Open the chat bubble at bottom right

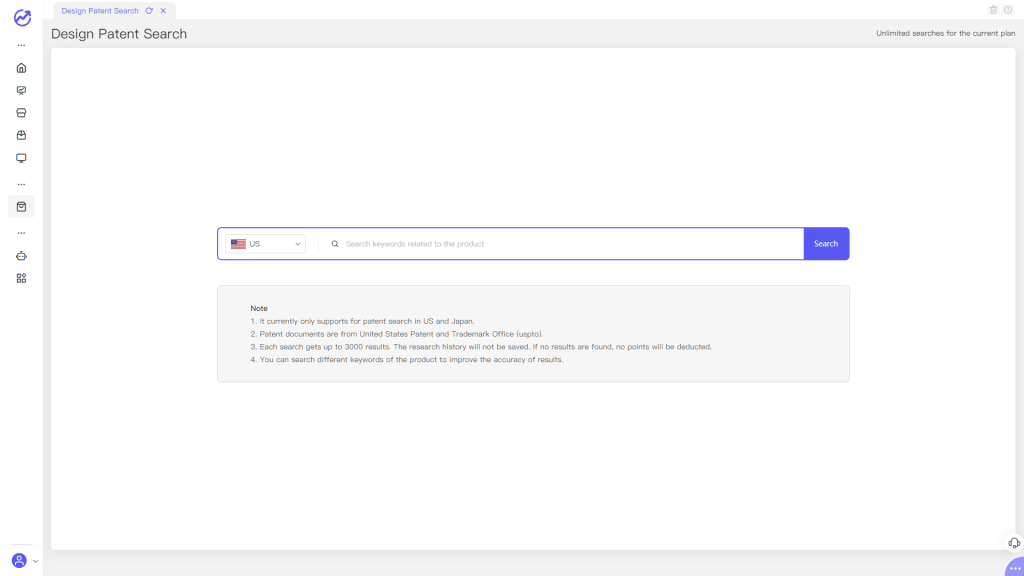tap(1015, 568)
